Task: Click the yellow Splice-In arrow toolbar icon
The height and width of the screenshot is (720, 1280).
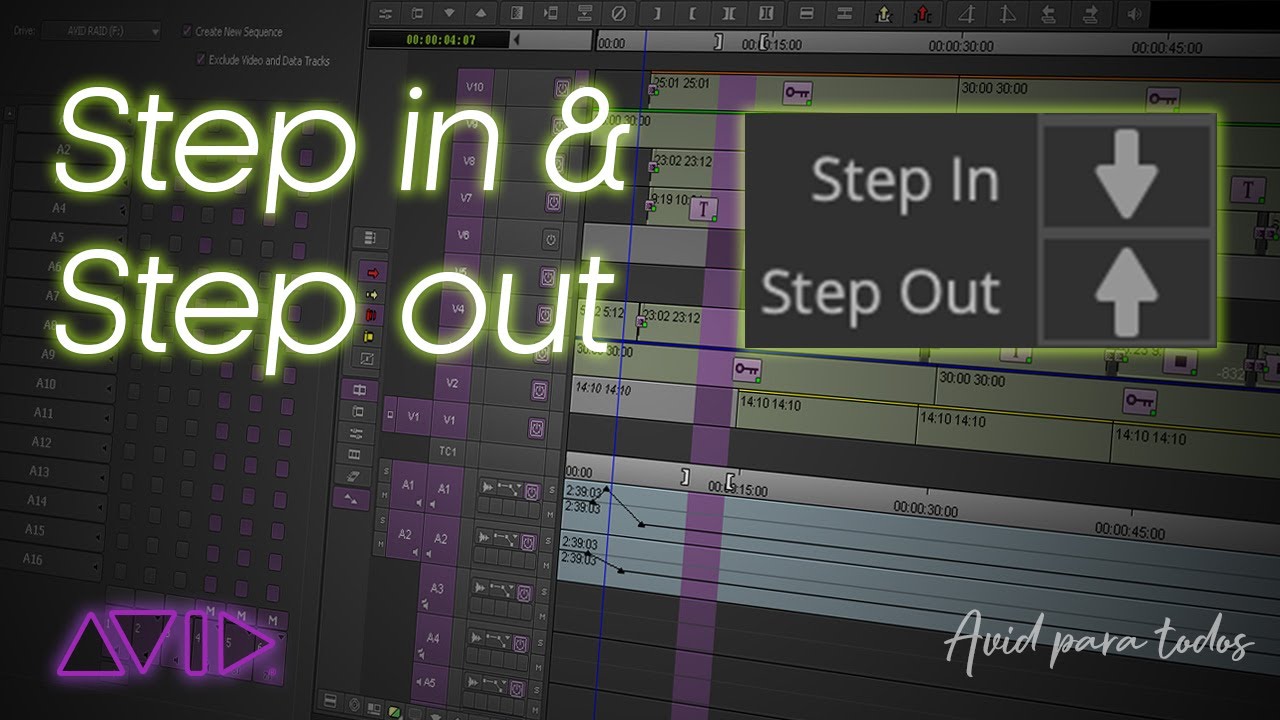Action: pos(884,14)
